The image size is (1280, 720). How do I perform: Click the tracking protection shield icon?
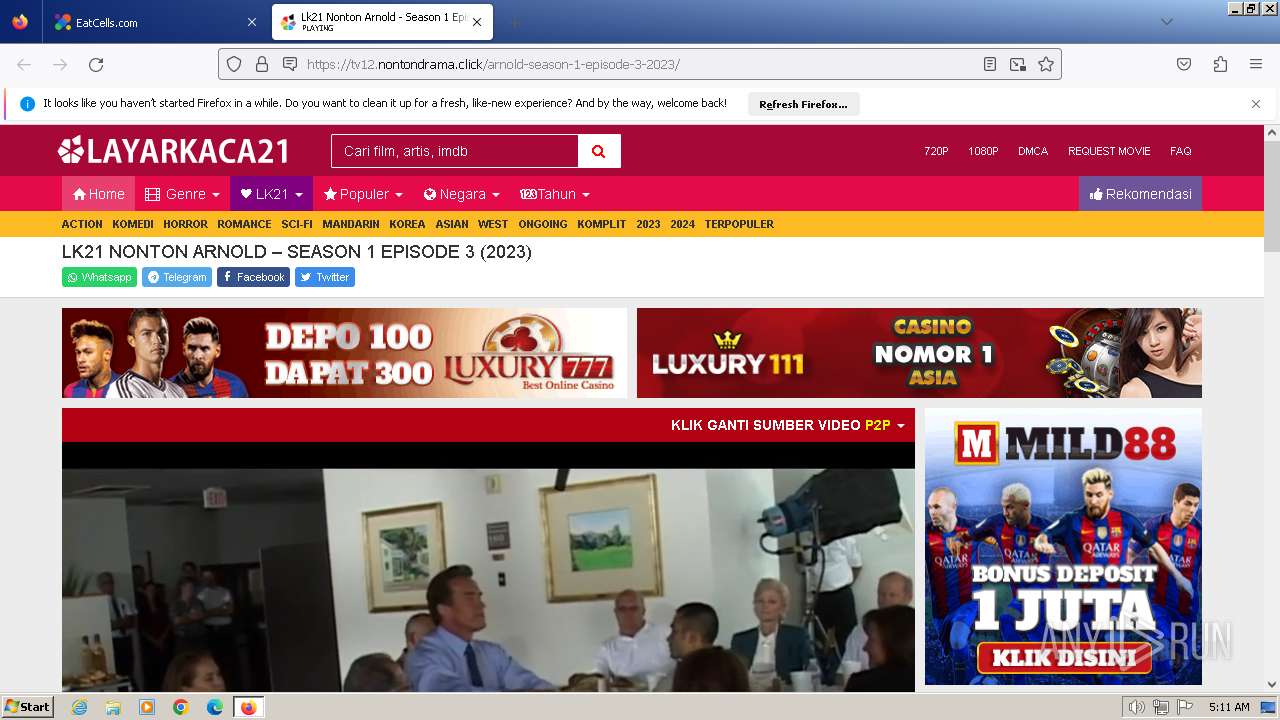pyautogui.click(x=234, y=64)
